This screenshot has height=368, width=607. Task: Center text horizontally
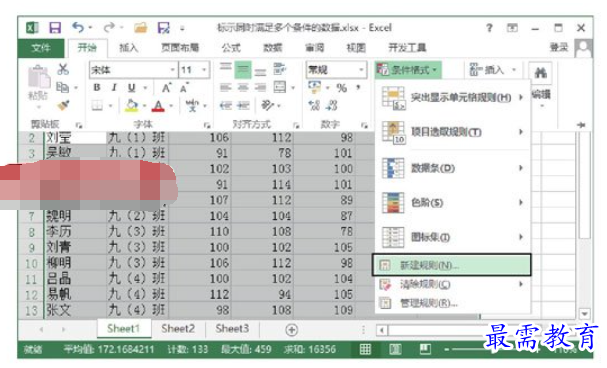(243, 87)
